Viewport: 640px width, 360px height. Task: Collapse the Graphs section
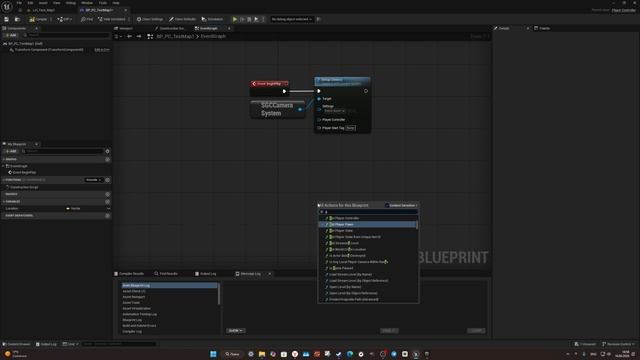click(x=4, y=159)
